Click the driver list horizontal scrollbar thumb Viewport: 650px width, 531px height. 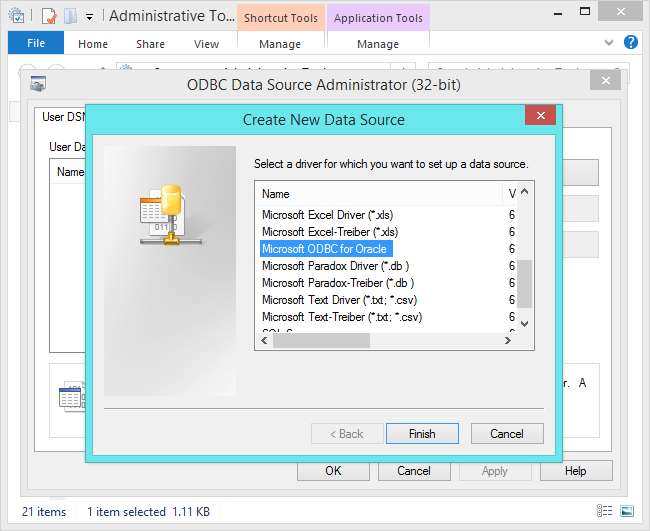(322, 341)
